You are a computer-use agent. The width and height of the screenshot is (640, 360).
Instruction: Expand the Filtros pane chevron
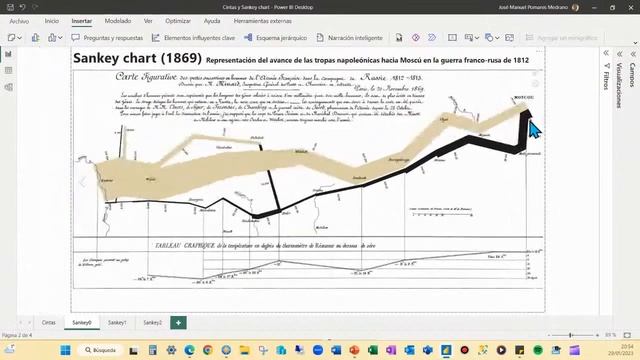606,53
